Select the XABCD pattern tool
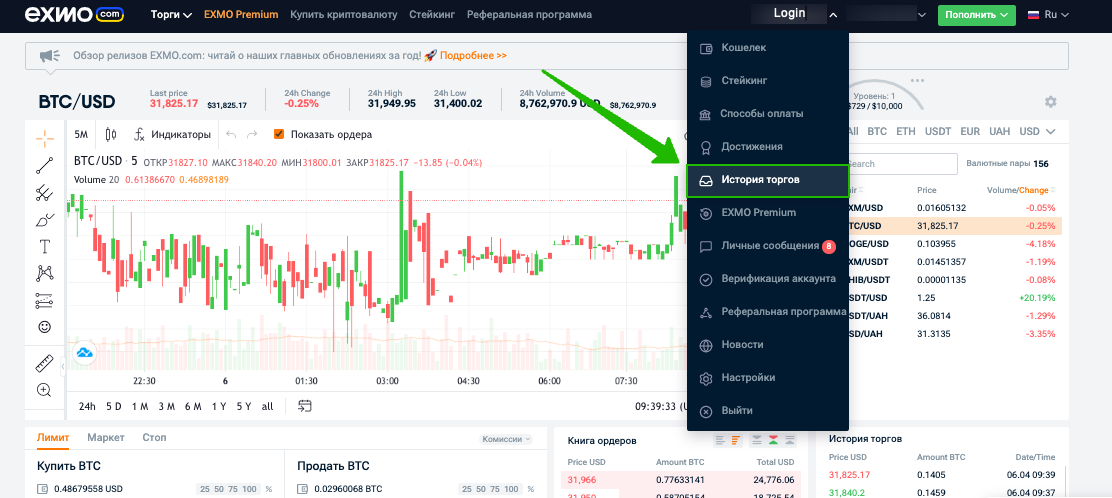The image size is (1112, 498). 45,273
